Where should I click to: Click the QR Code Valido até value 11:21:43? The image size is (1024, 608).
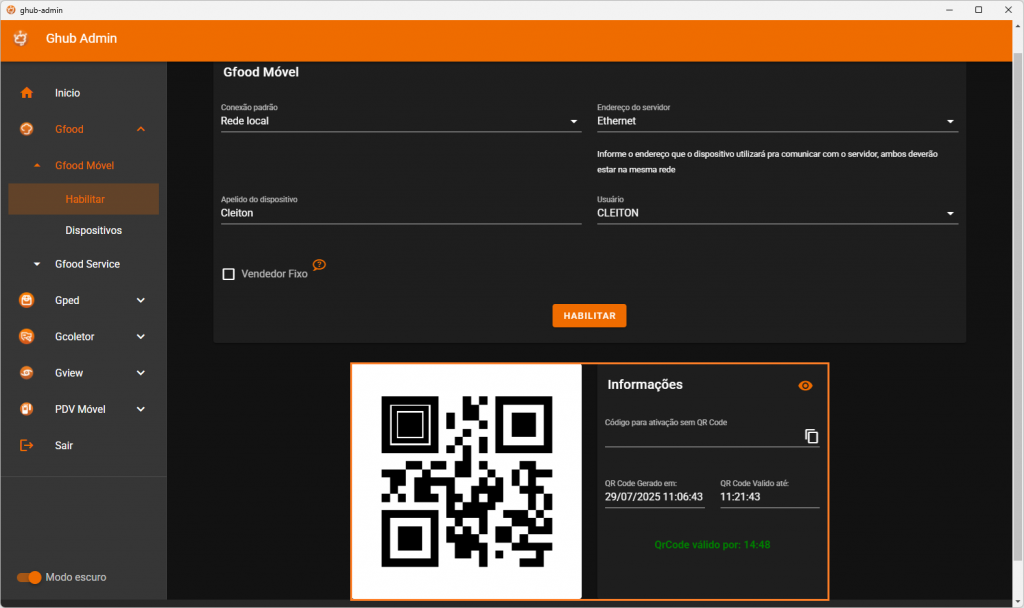point(740,497)
